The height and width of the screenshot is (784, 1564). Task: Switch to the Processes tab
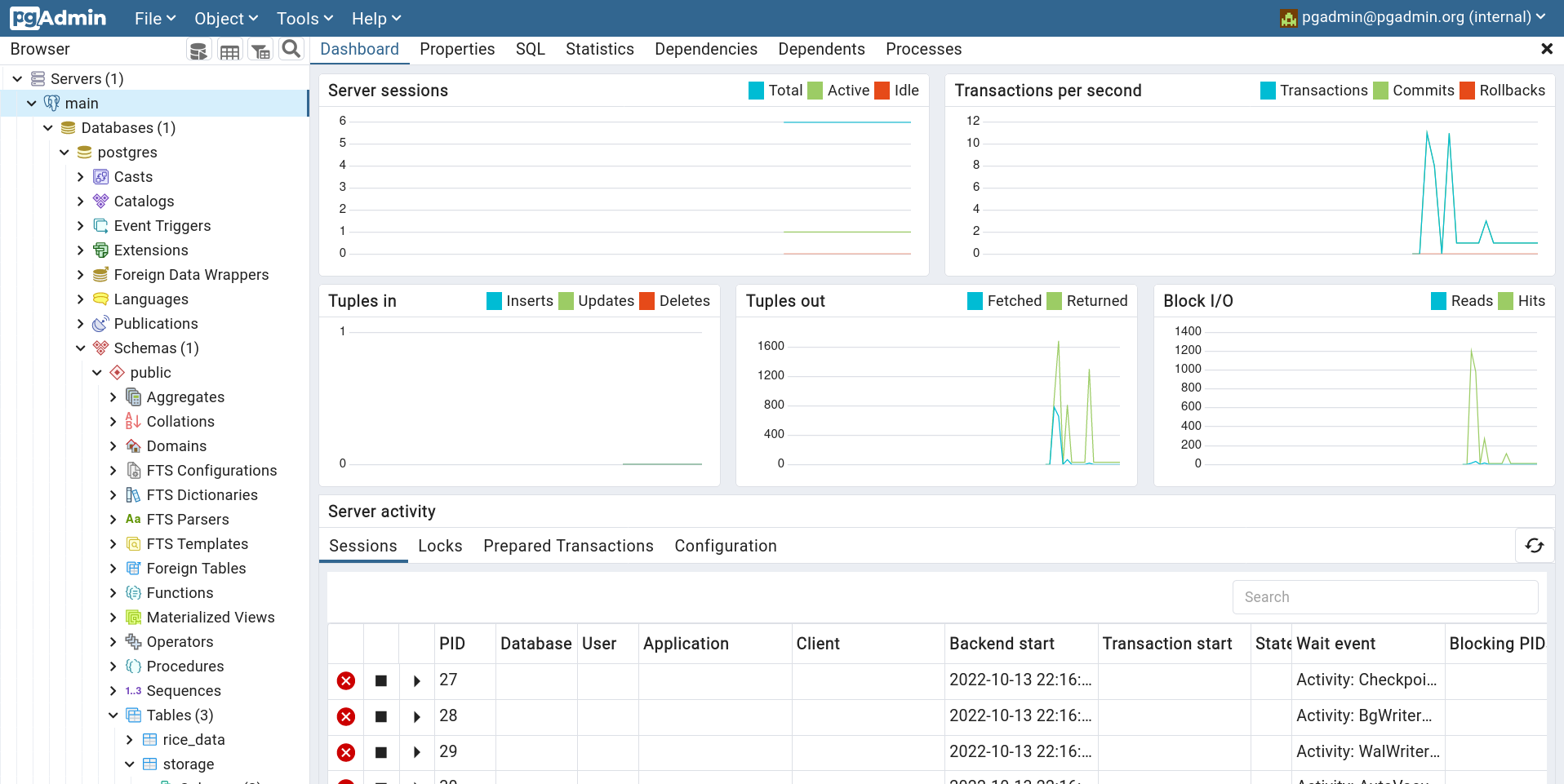tap(924, 49)
